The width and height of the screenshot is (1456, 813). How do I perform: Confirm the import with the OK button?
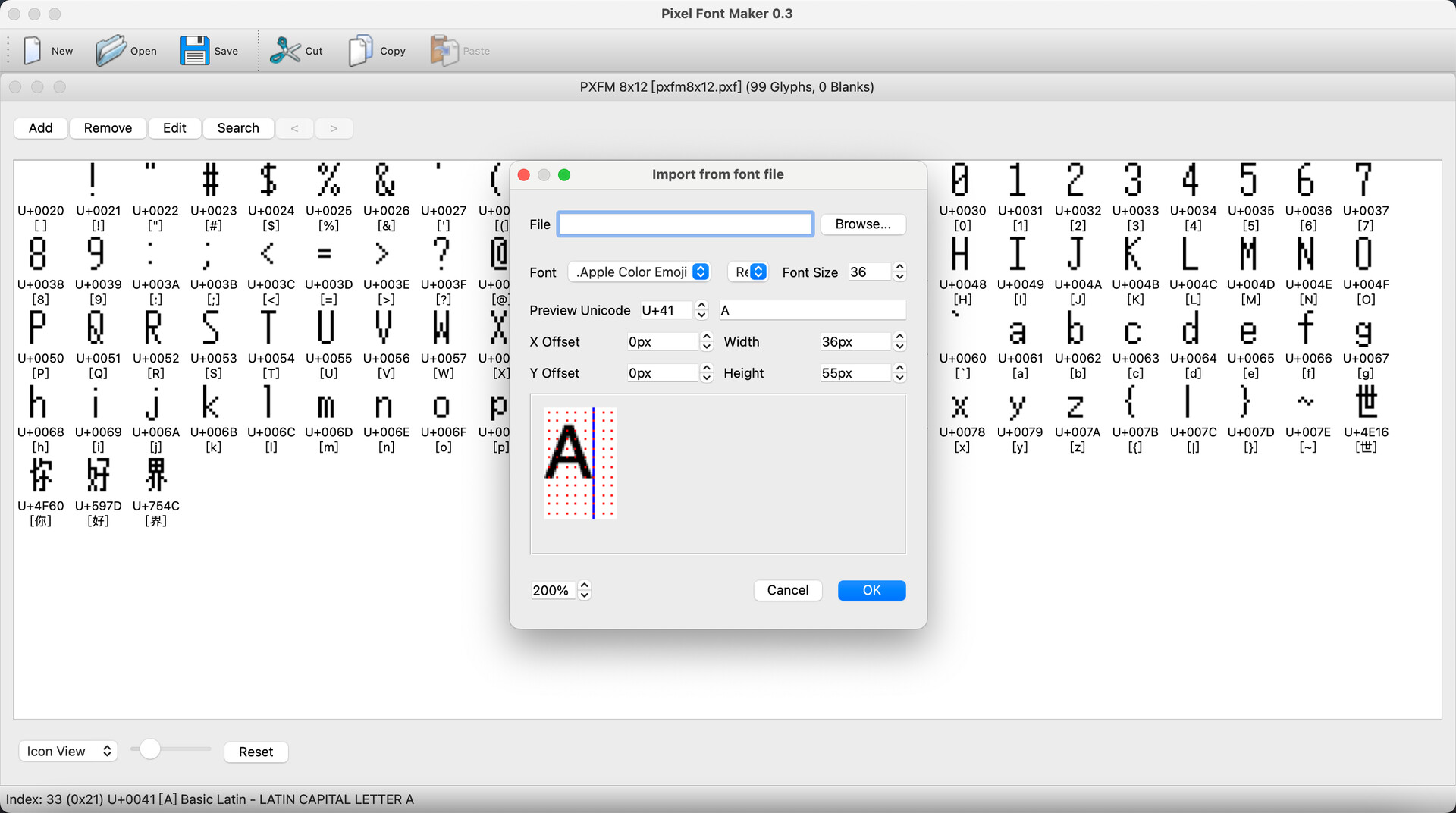(871, 590)
